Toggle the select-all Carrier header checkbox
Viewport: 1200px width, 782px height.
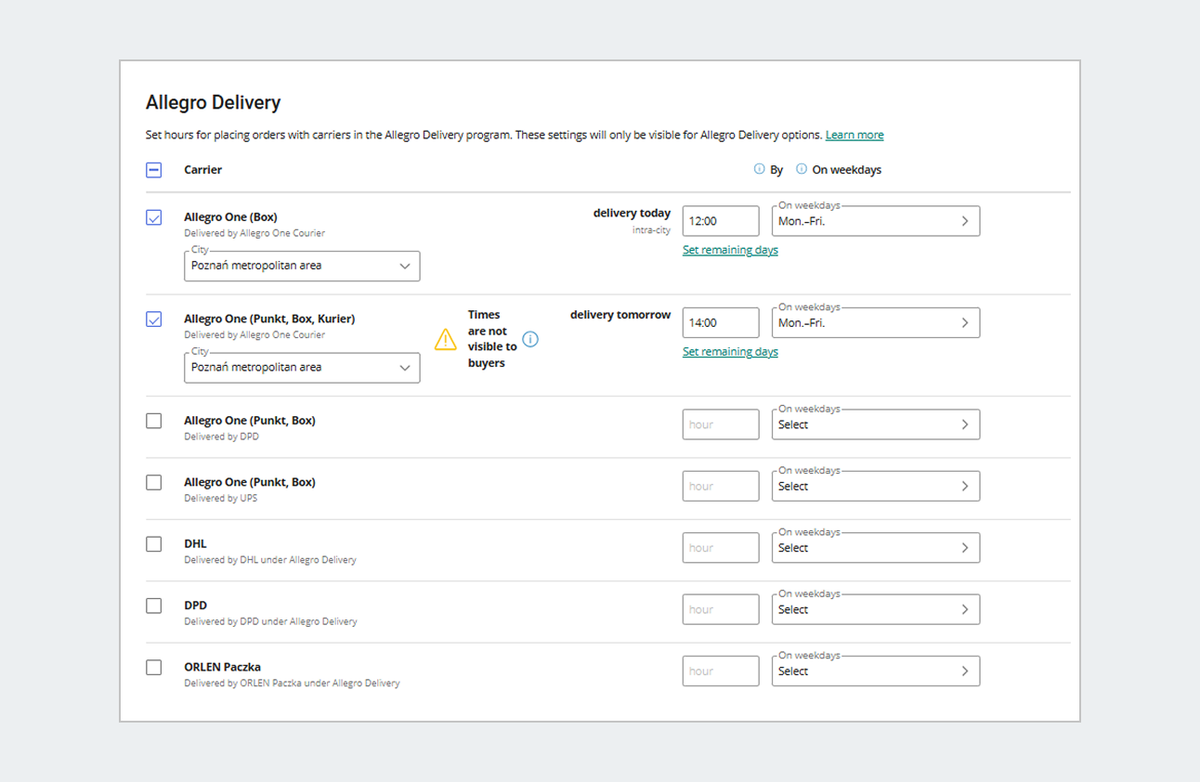pos(154,170)
